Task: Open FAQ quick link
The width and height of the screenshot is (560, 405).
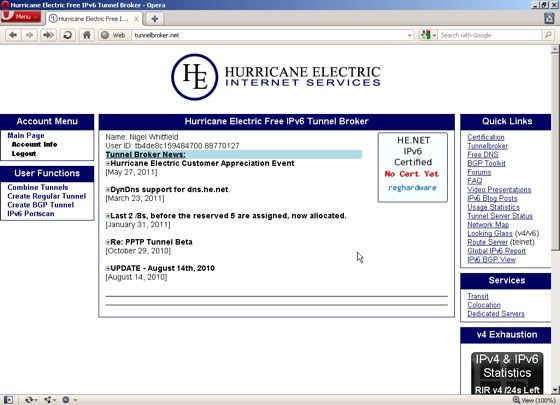Action: (474, 181)
